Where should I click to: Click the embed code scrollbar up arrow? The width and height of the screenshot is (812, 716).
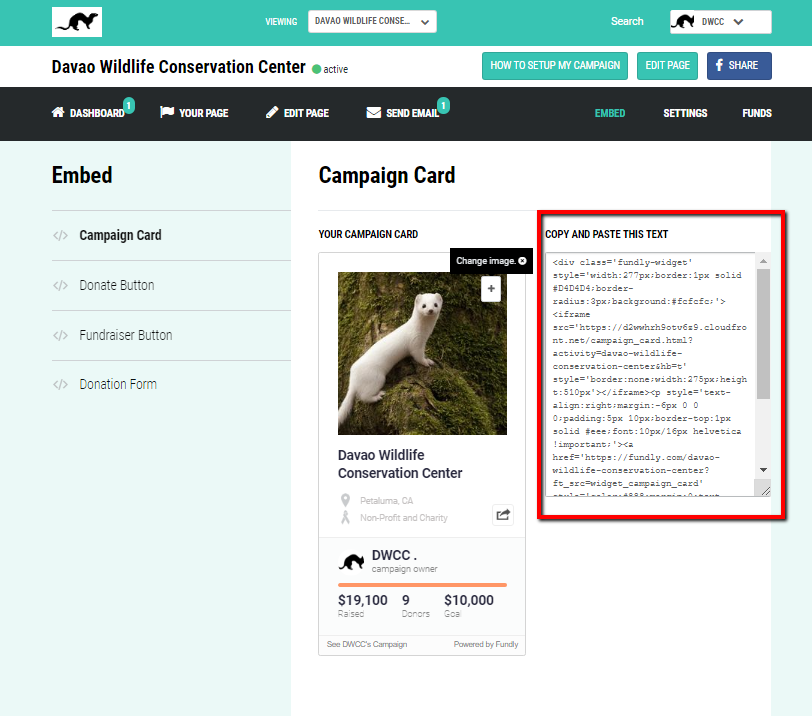763,261
